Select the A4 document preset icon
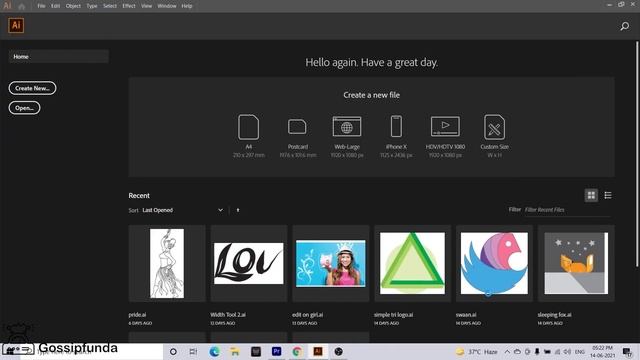Screen dimensions: 640x360 point(248,127)
